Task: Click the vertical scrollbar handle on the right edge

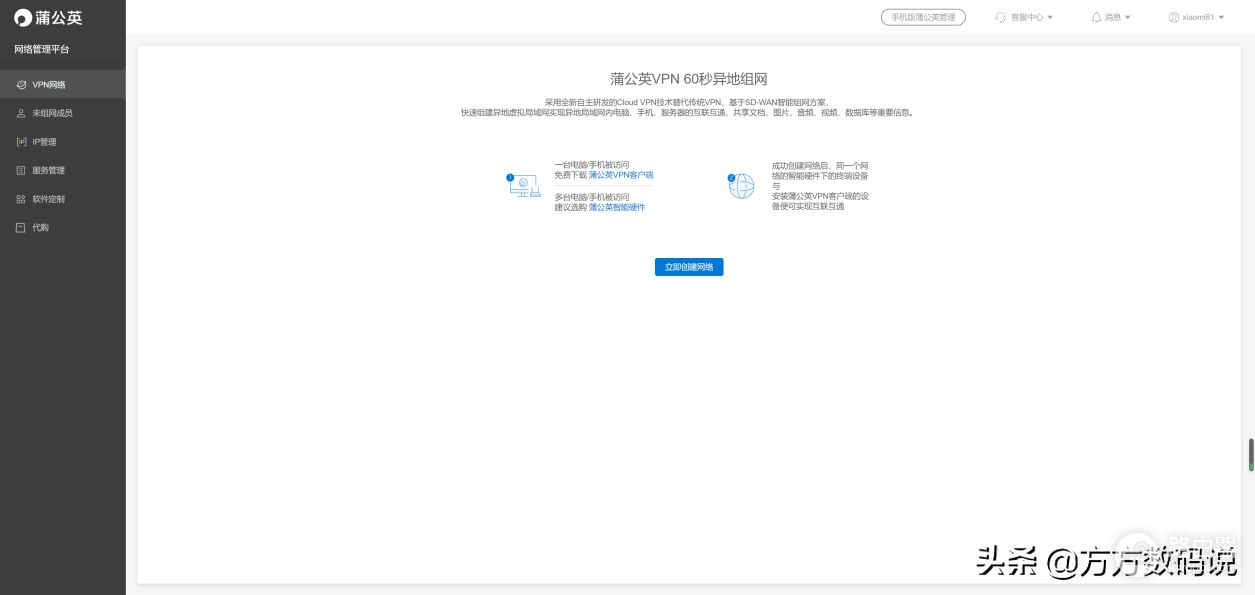Action: 1250,454
